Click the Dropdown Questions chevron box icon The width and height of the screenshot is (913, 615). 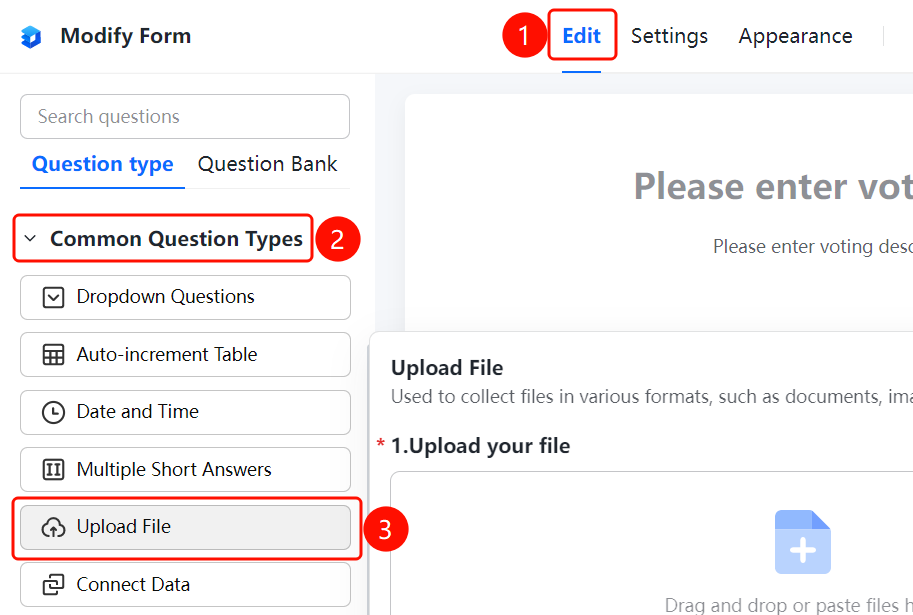coord(53,298)
